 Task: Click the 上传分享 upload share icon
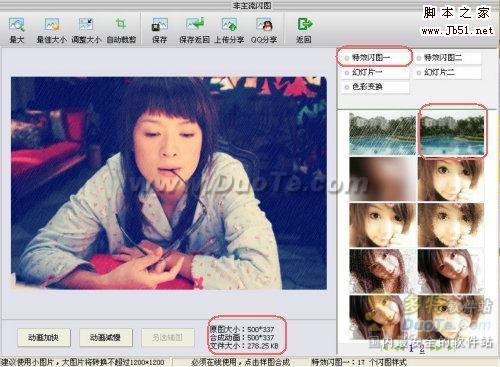(229, 24)
